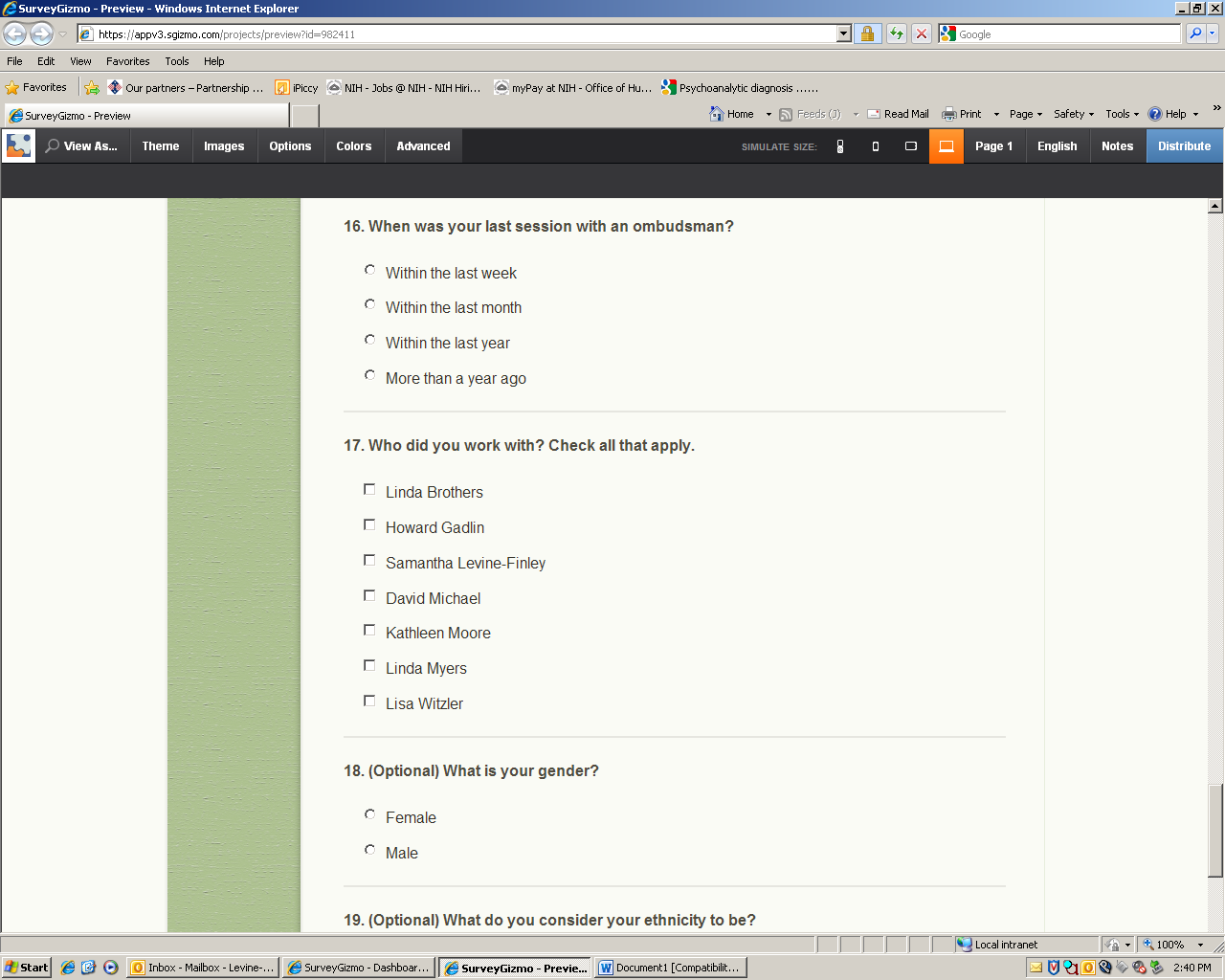This screenshot has width=1225, height=980.
Task: Check the Linda Brothers checkbox
Action: click(x=369, y=489)
